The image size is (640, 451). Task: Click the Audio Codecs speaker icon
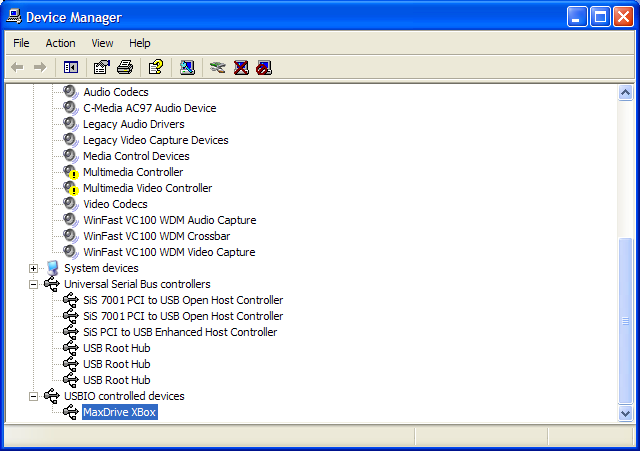pos(71,92)
